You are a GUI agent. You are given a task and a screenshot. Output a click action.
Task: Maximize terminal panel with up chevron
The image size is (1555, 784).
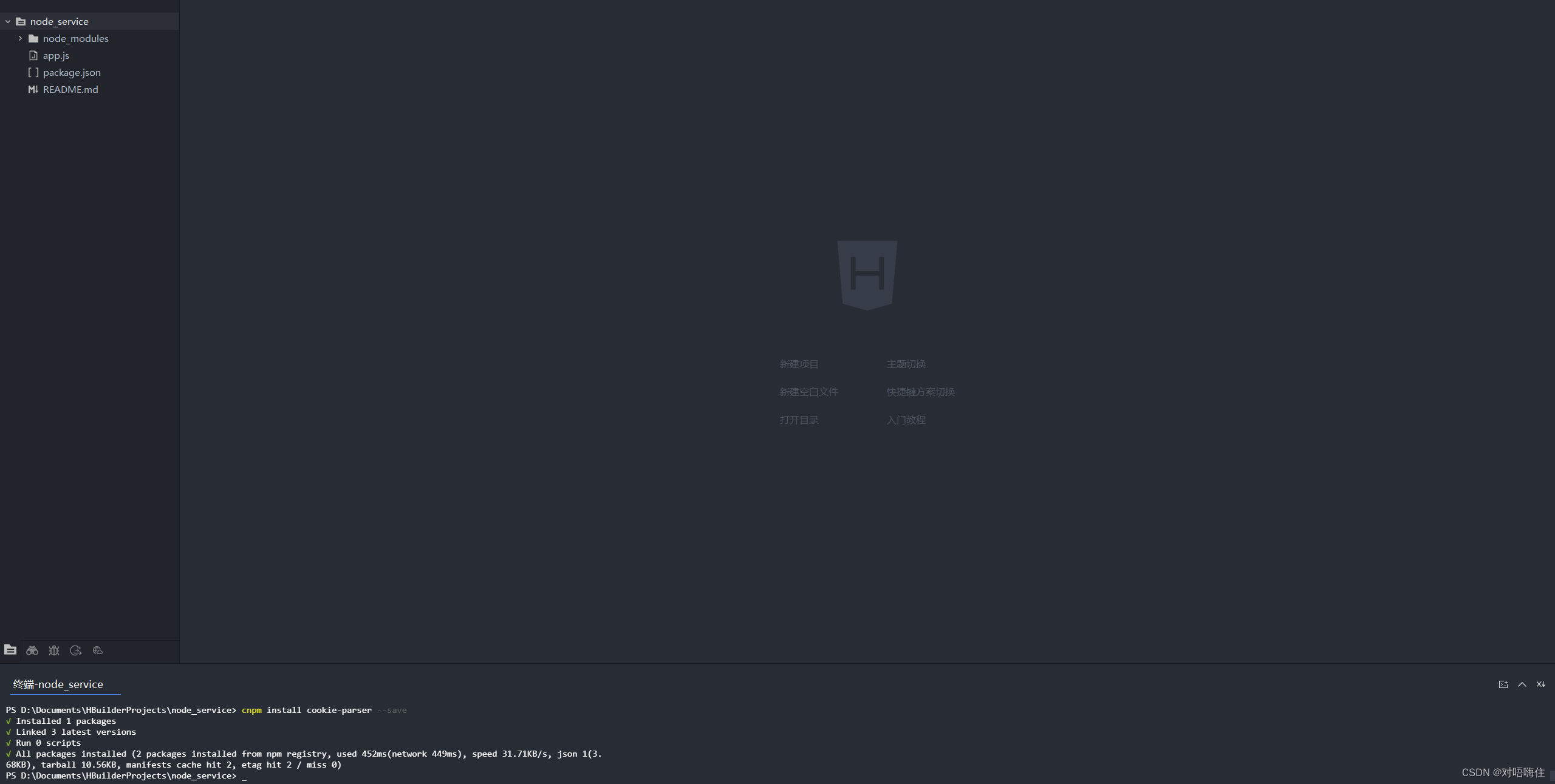click(x=1522, y=684)
